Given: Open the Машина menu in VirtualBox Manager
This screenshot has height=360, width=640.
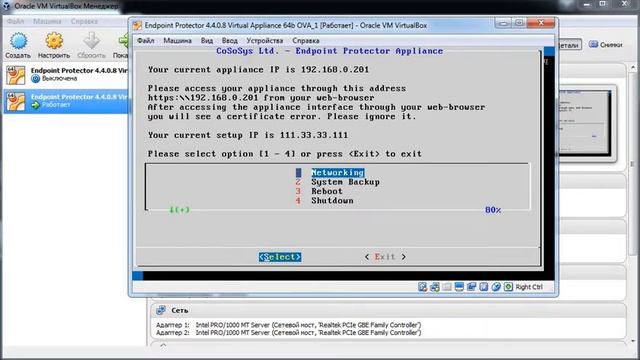Looking at the screenshot, I should pos(47,21).
